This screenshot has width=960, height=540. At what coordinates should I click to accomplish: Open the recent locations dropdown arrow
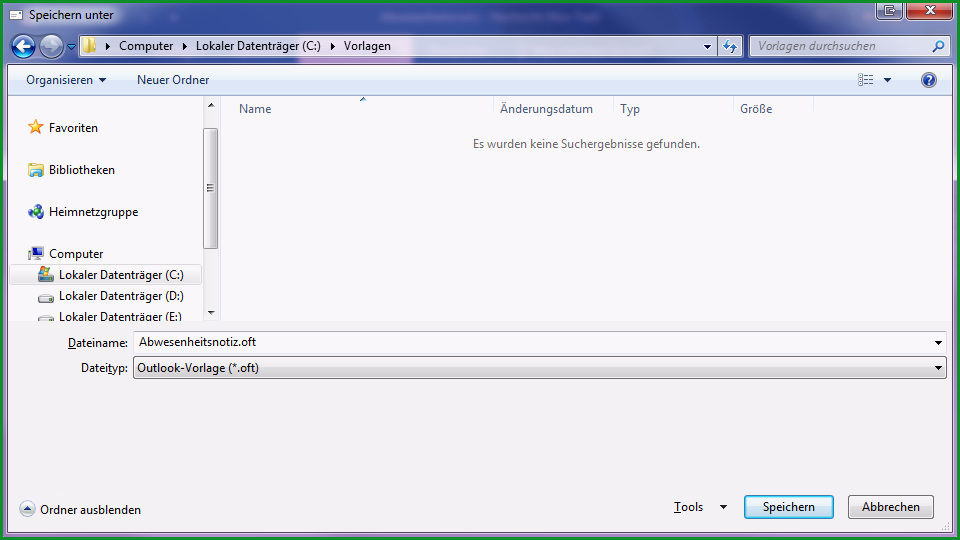[71, 47]
